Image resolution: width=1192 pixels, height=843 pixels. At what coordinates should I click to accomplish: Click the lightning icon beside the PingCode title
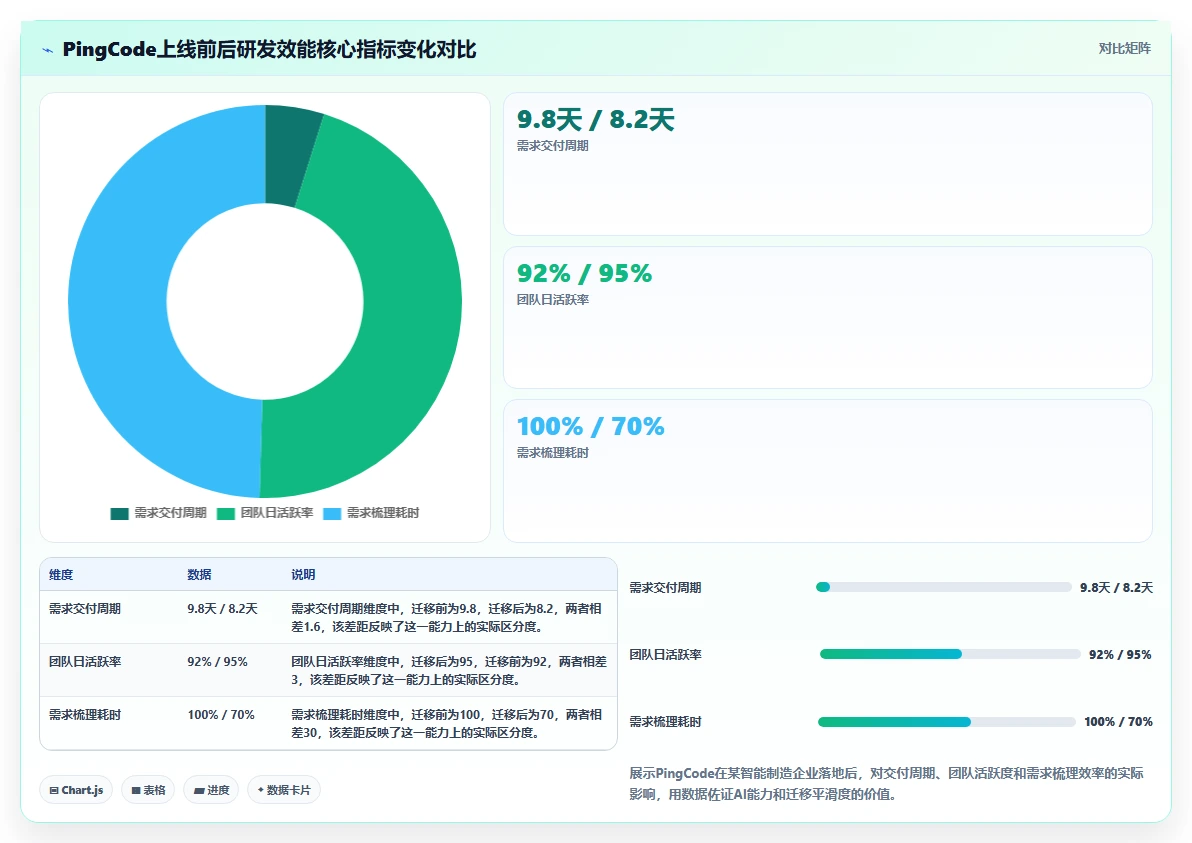[x=47, y=50]
